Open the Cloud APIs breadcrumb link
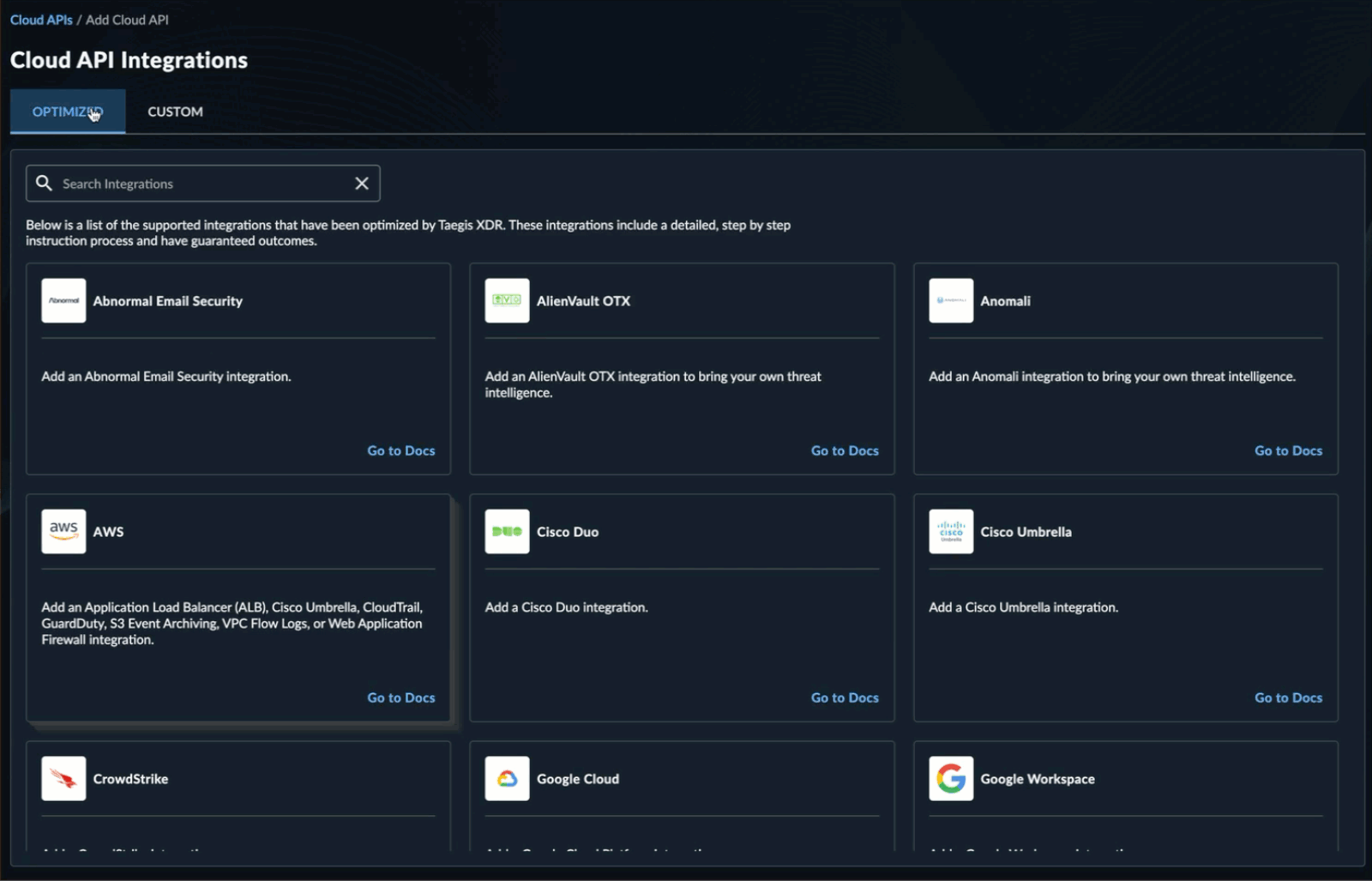Viewport: 1372px width, 881px height. [x=41, y=20]
